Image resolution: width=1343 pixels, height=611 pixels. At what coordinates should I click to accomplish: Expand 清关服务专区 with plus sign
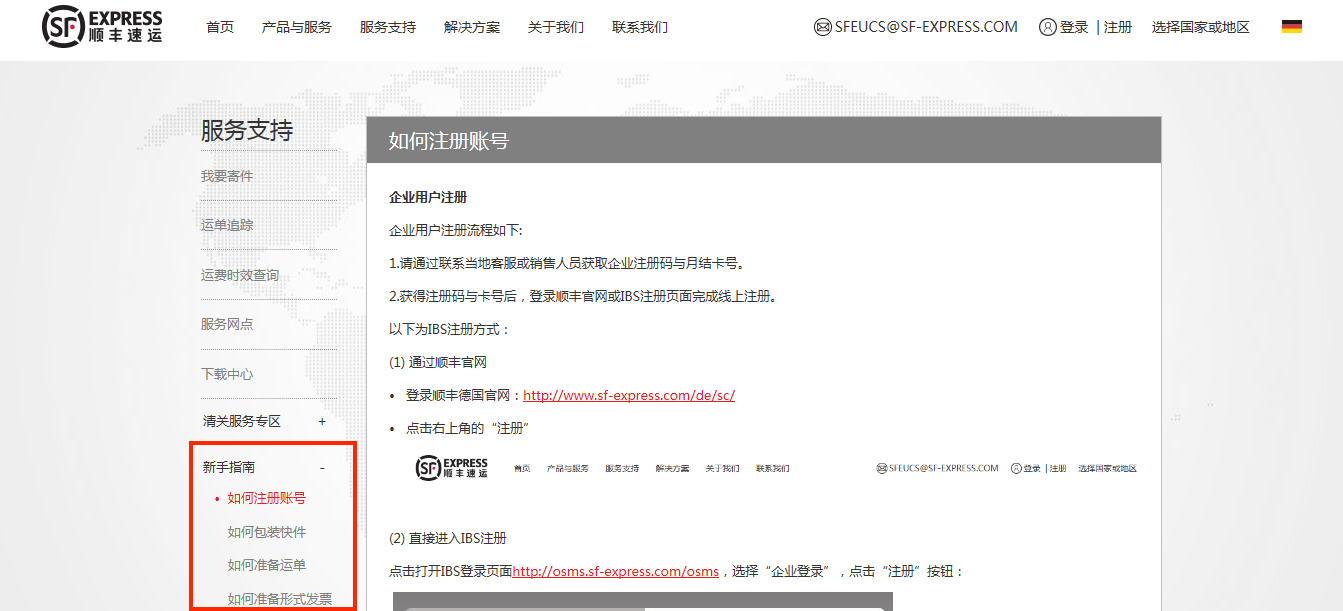(322, 421)
